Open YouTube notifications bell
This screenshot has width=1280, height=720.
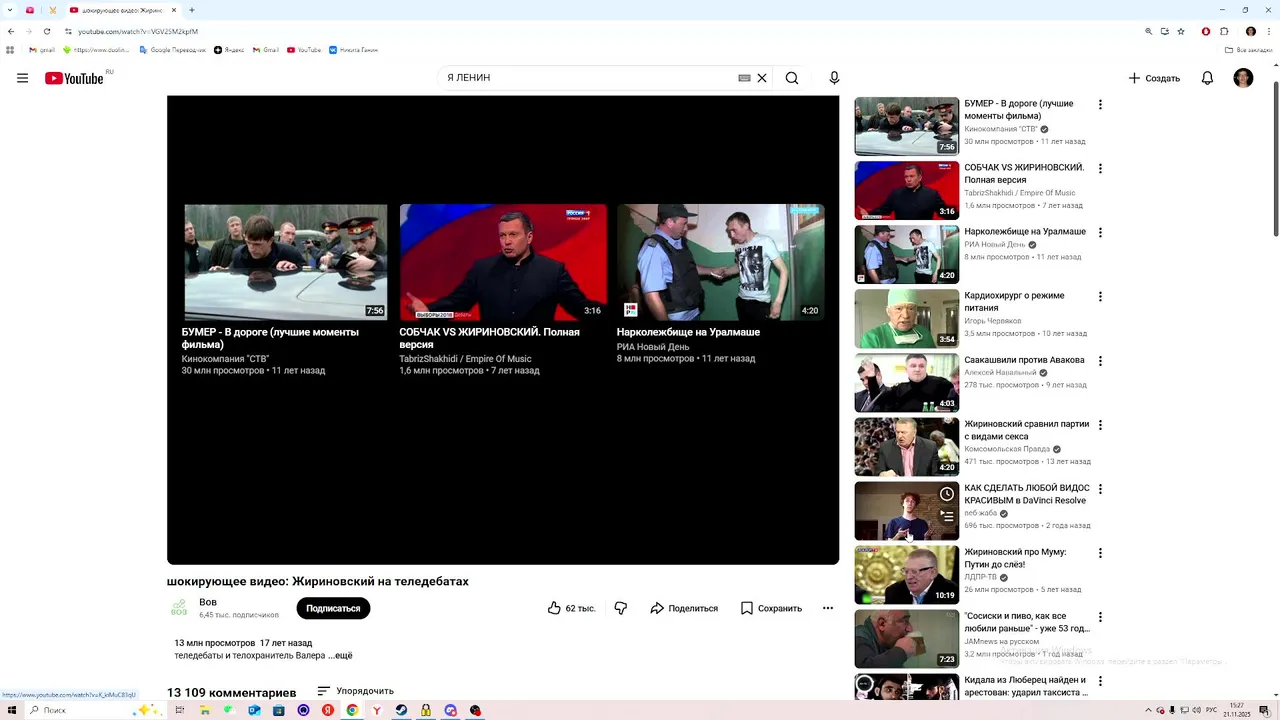(1207, 78)
